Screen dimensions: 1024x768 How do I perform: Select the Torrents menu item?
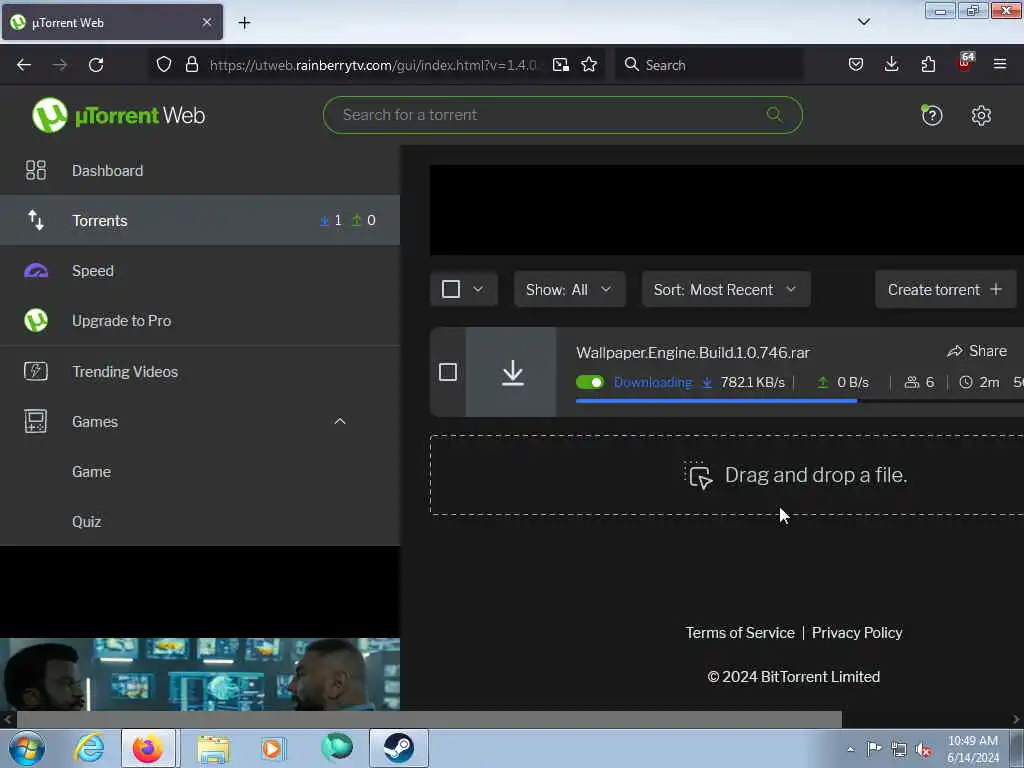[200, 220]
